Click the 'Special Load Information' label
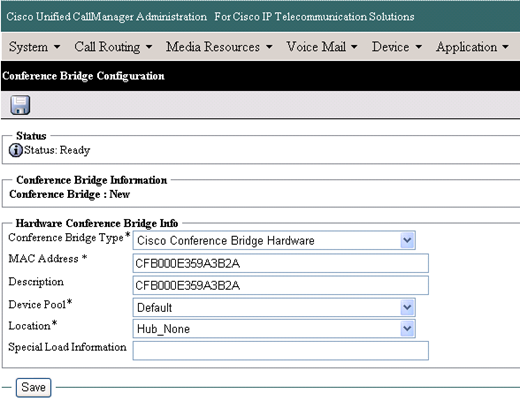 68,347
